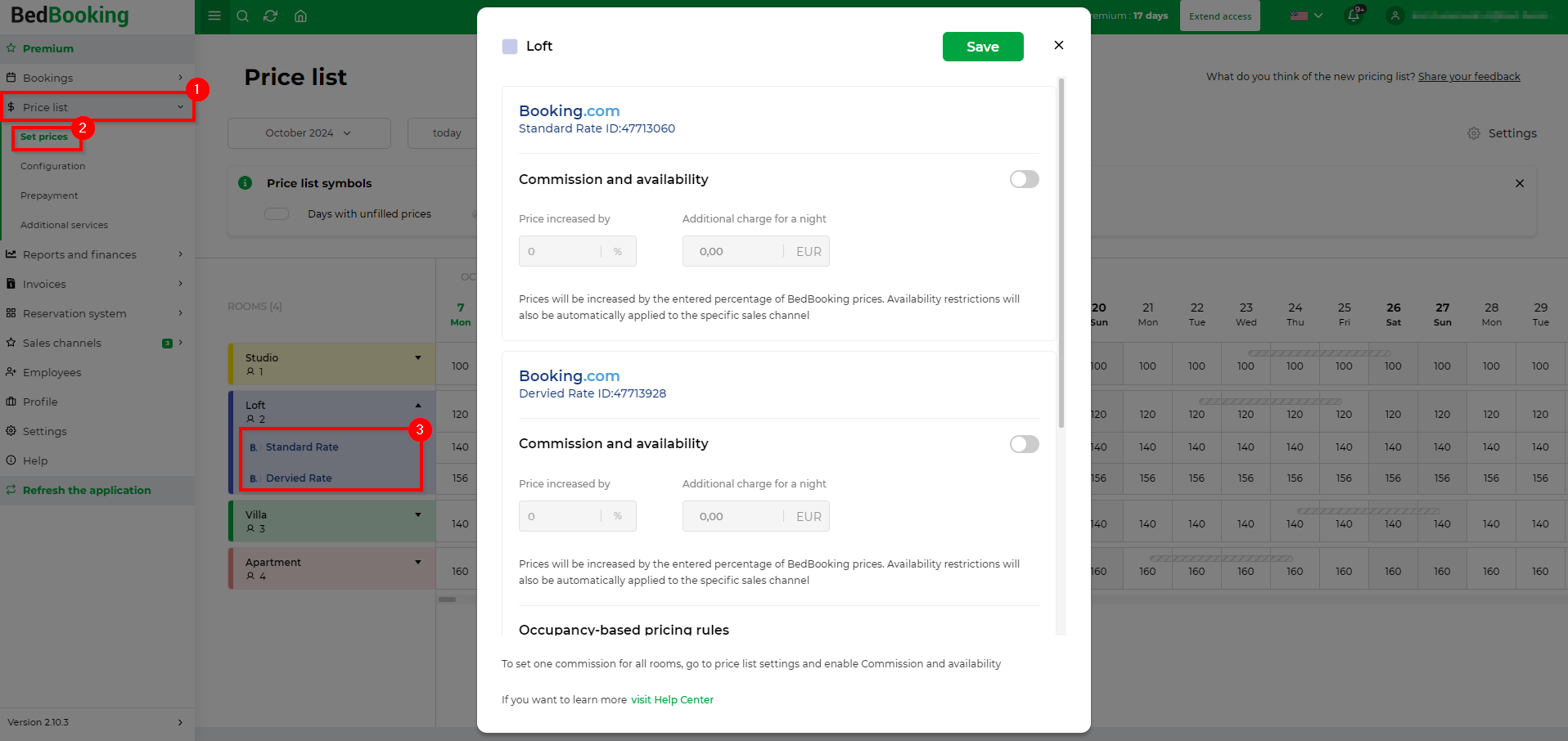Click the green info icon by Price list symbols

click(x=245, y=182)
